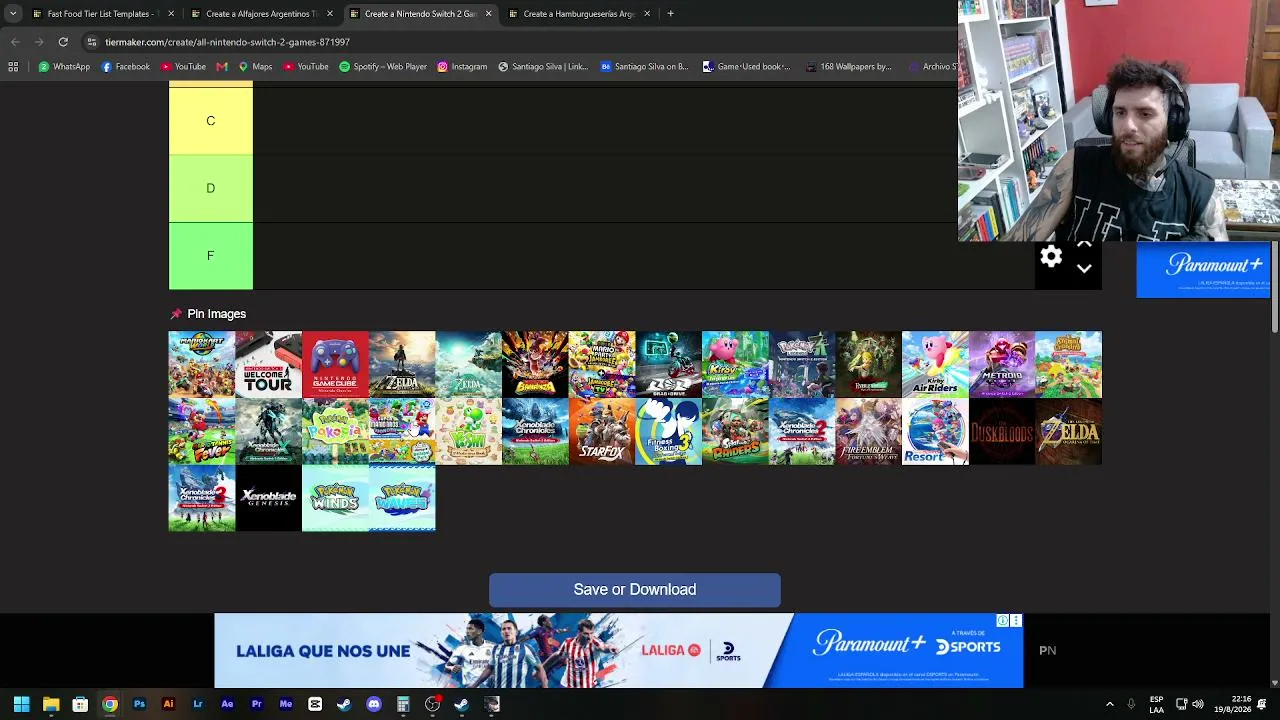Select the Drag x Drive image
This screenshot has height=720, width=1280.
click(669, 365)
